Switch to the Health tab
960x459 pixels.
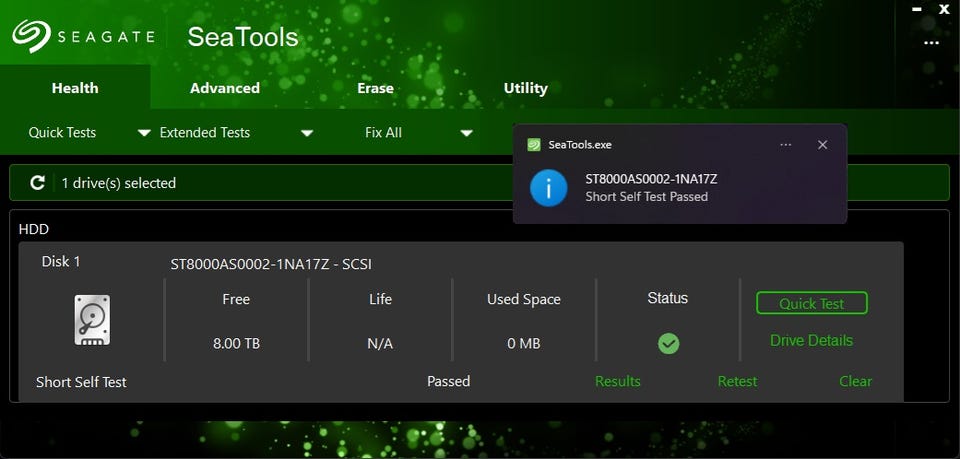point(75,88)
